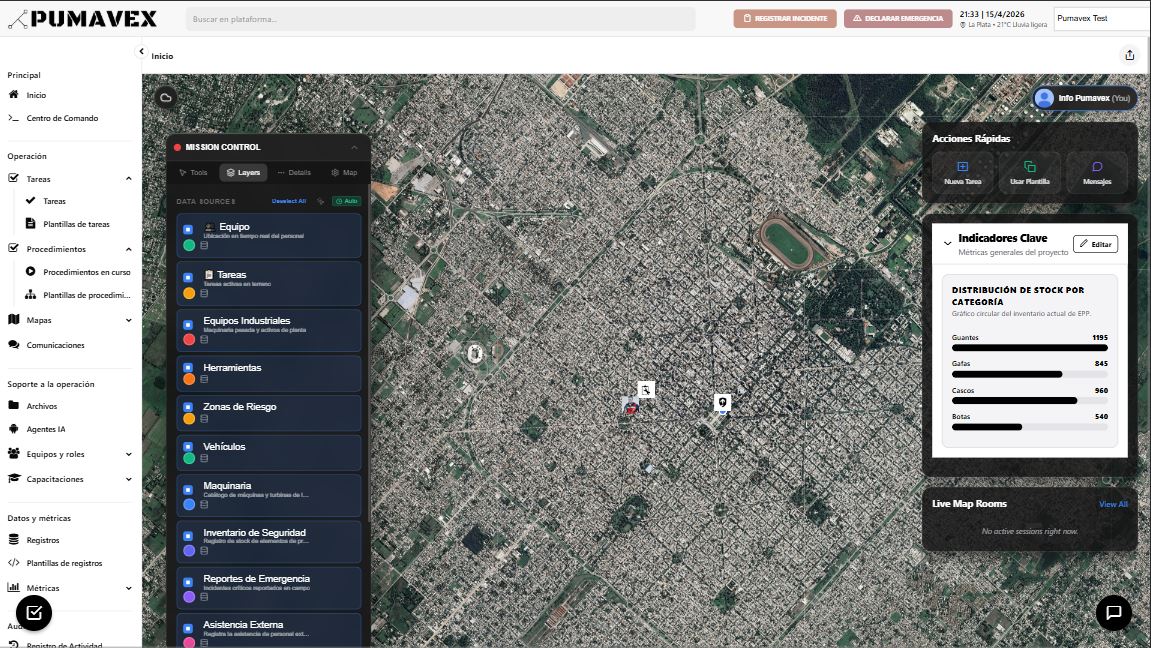
Task: Click the Buscar en plataforma search field
Action: click(440, 19)
